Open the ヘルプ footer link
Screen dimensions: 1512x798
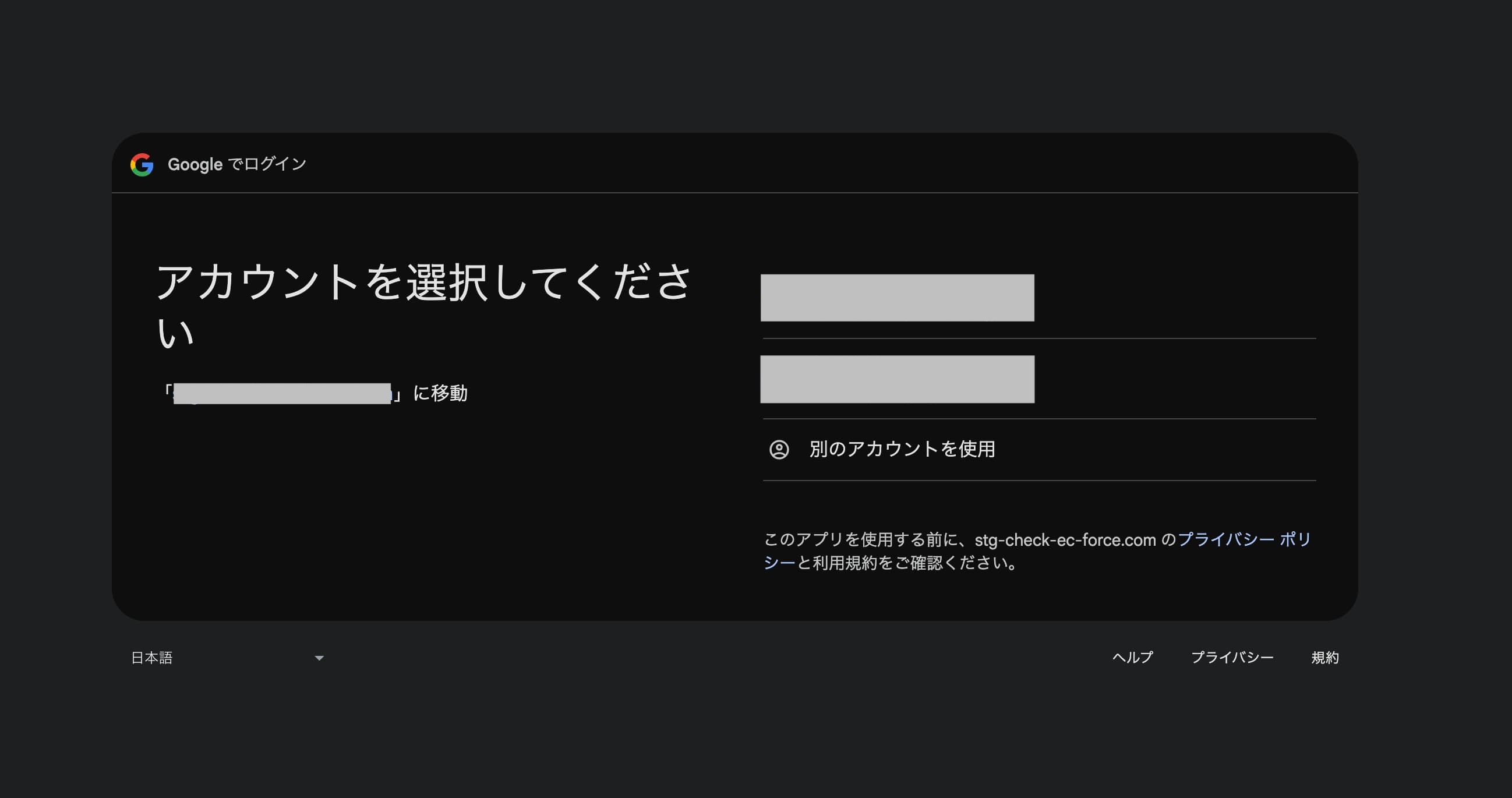pyautogui.click(x=1132, y=658)
